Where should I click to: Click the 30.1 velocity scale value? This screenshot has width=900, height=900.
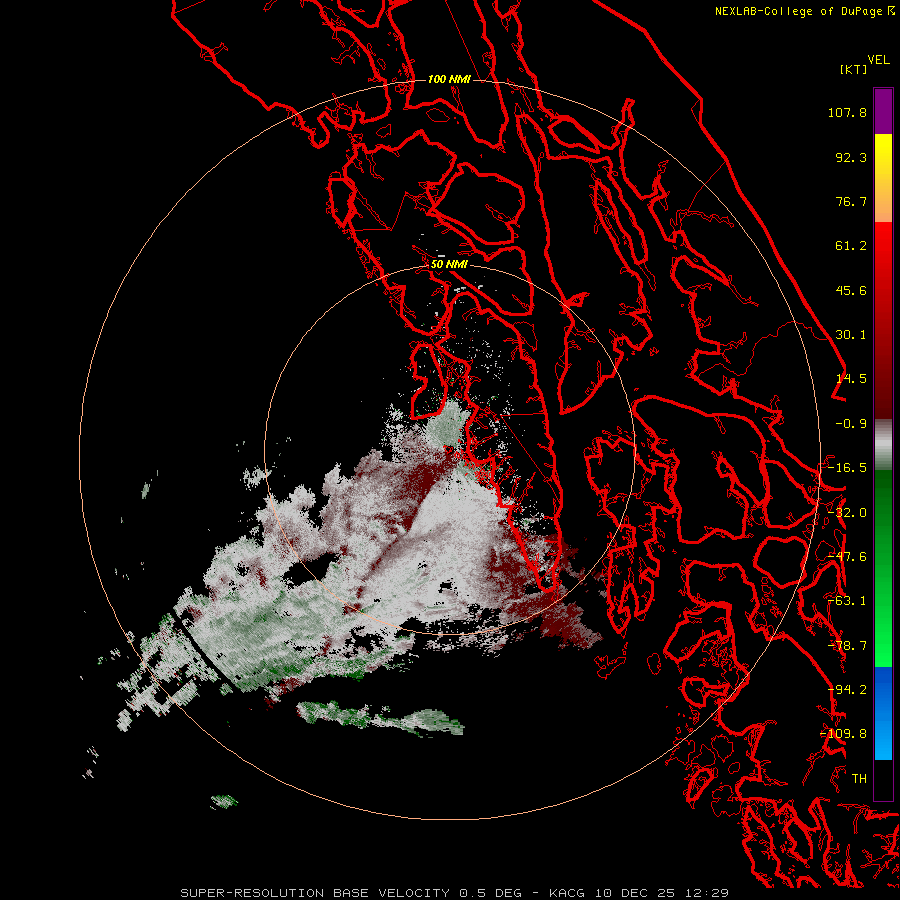click(851, 335)
